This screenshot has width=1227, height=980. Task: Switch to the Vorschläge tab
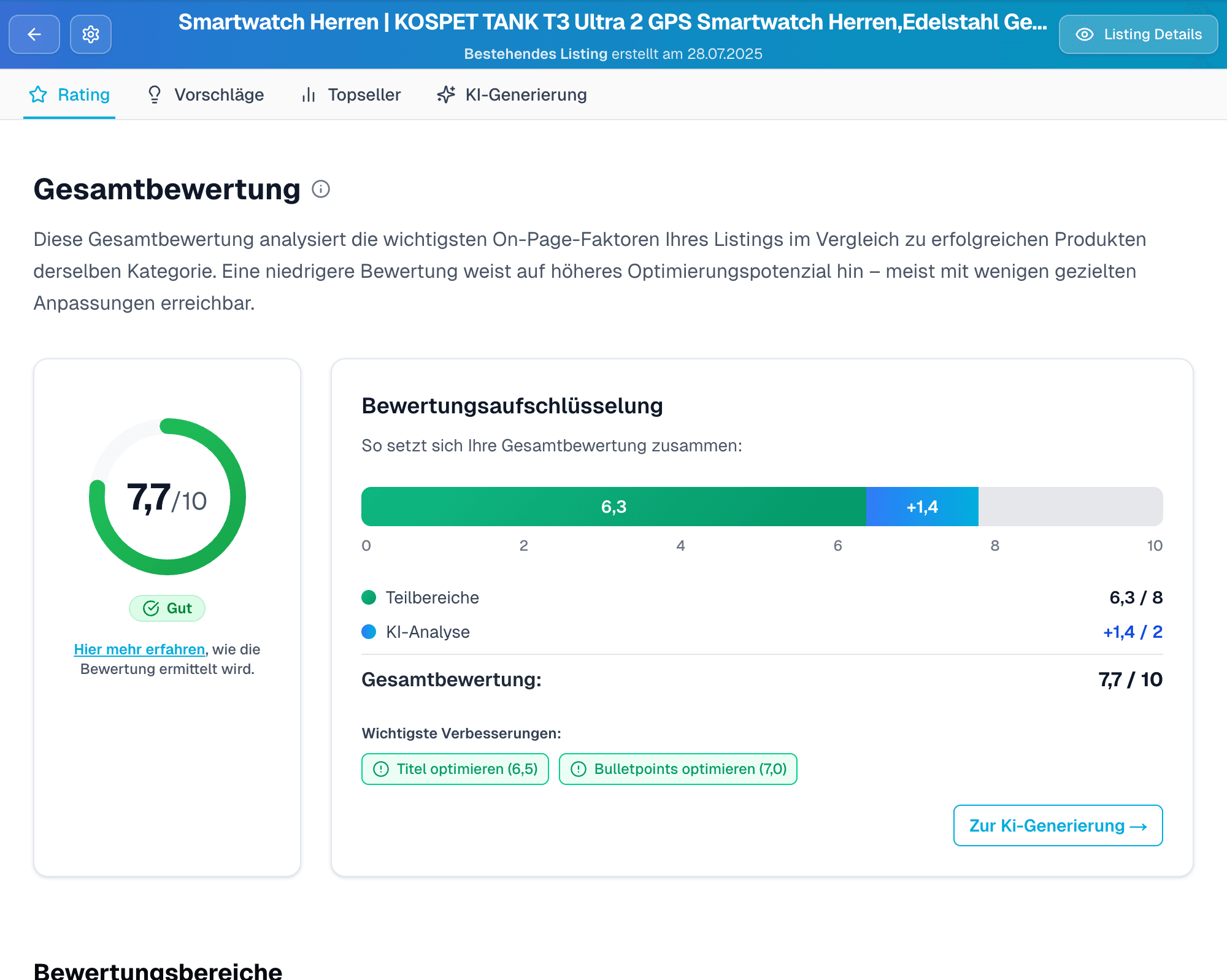[219, 94]
